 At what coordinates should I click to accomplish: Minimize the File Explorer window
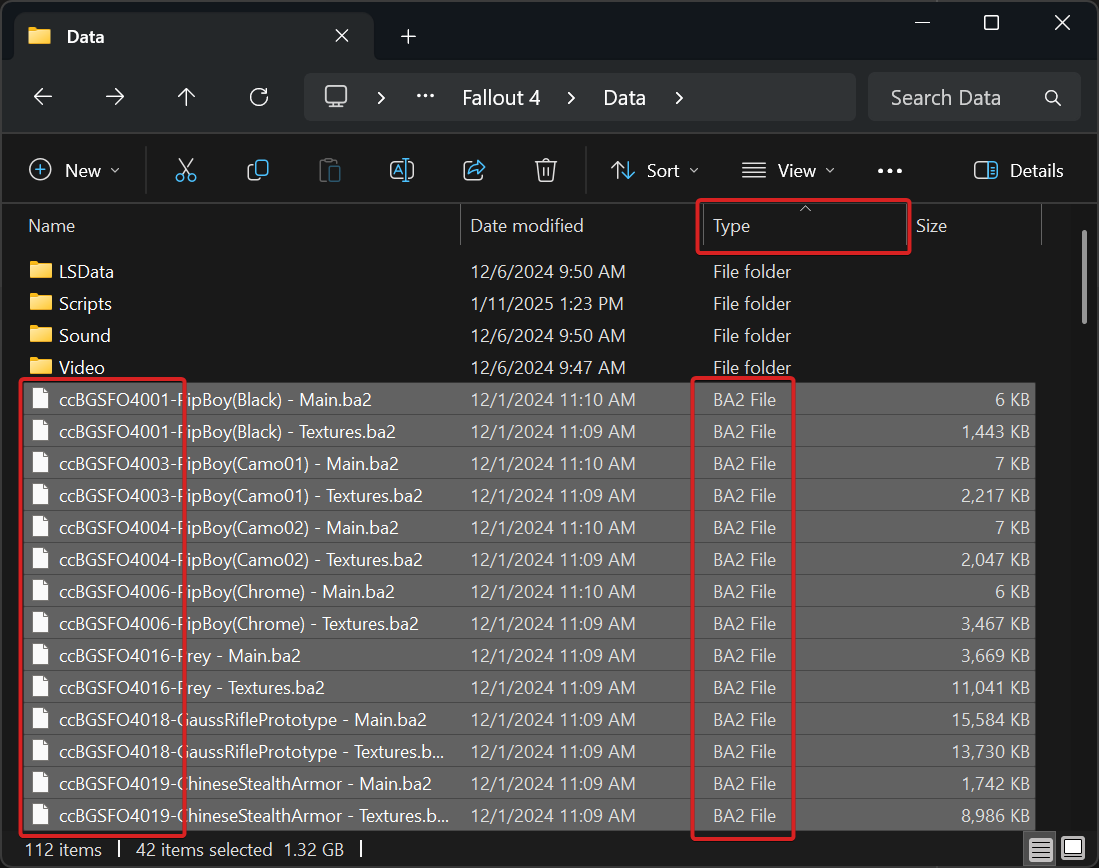[x=922, y=22]
